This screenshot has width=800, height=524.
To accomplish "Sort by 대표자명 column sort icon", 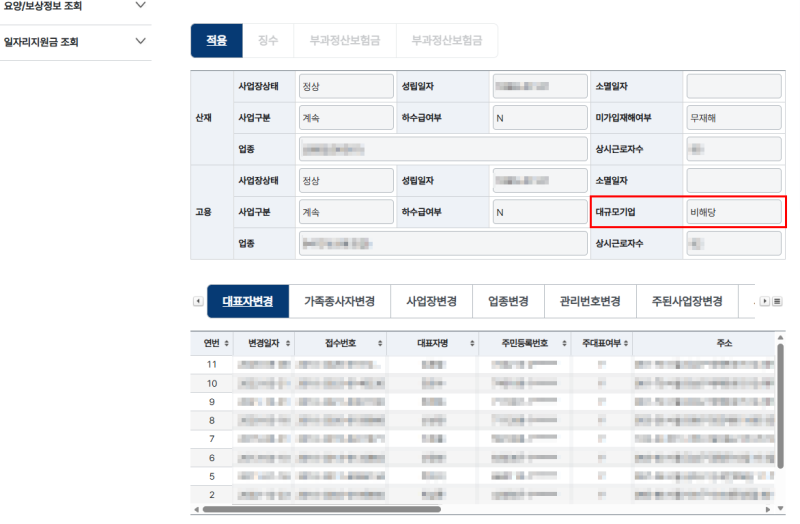I will point(472,343).
